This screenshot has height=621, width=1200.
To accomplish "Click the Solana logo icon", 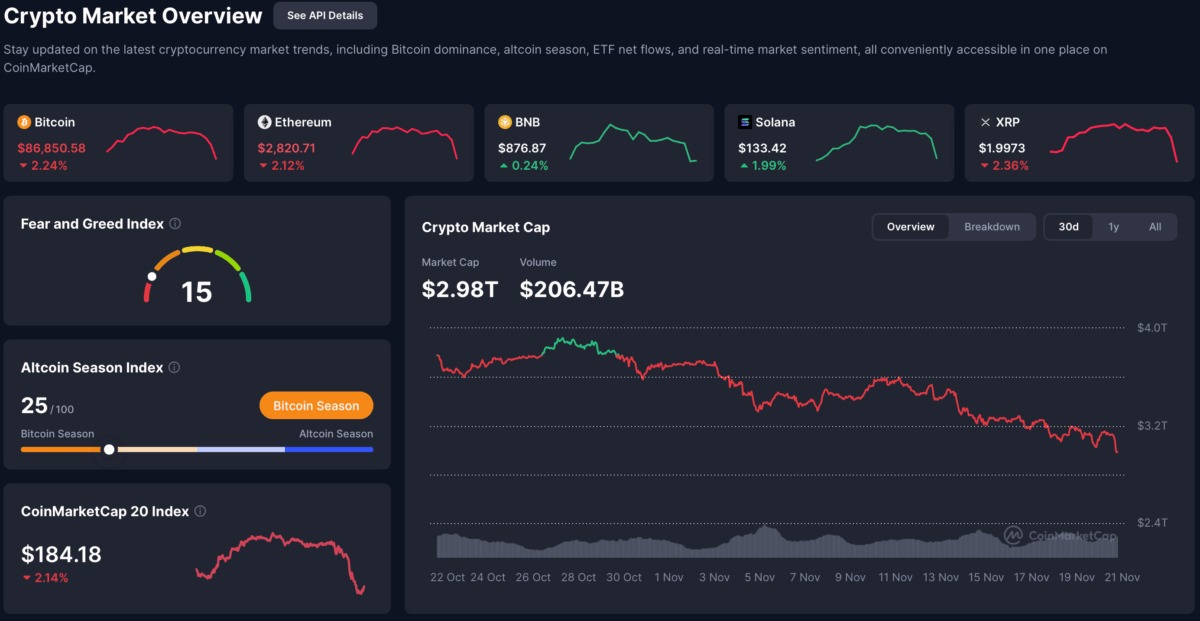I will pyautogui.click(x=745, y=122).
